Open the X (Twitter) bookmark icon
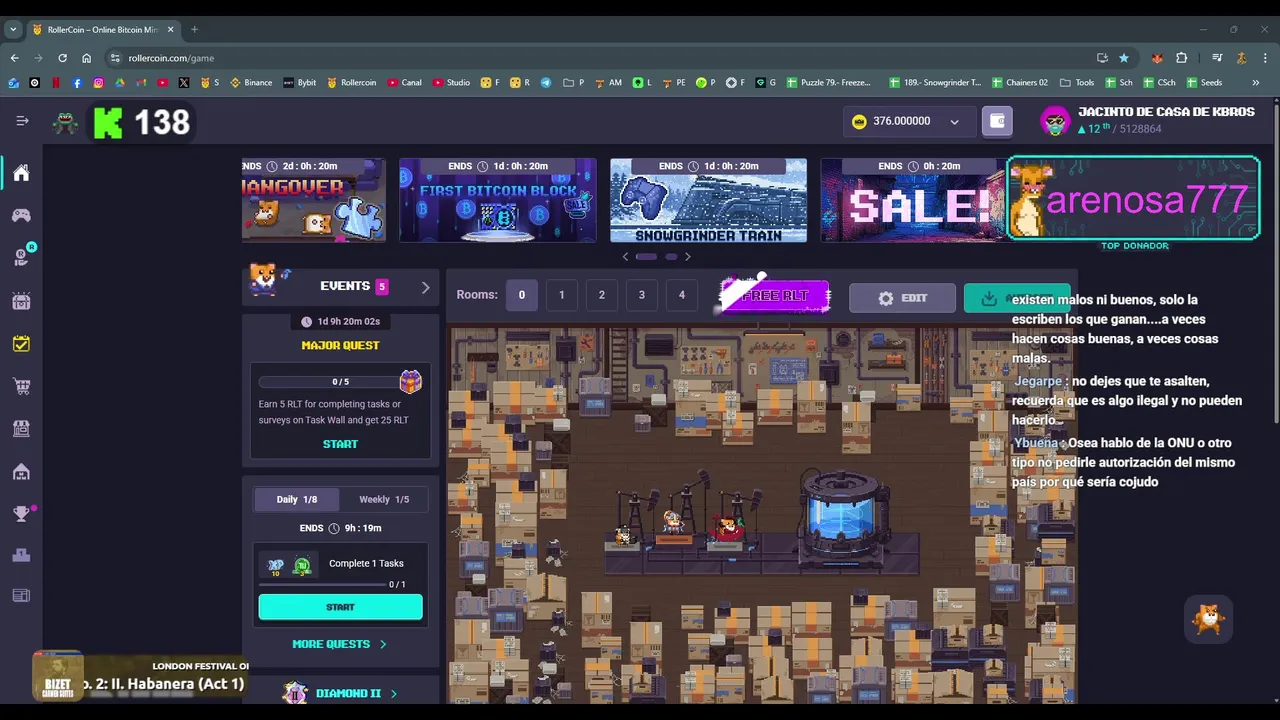The image size is (1280, 720). click(x=184, y=83)
